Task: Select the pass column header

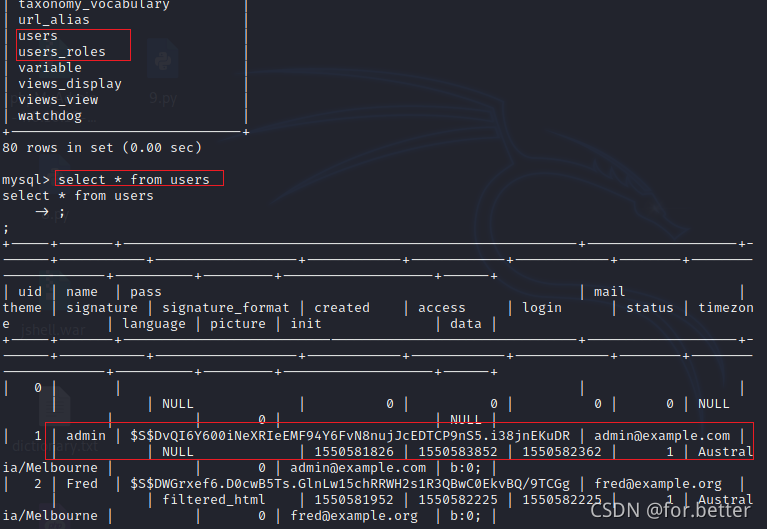Action: coord(146,292)
